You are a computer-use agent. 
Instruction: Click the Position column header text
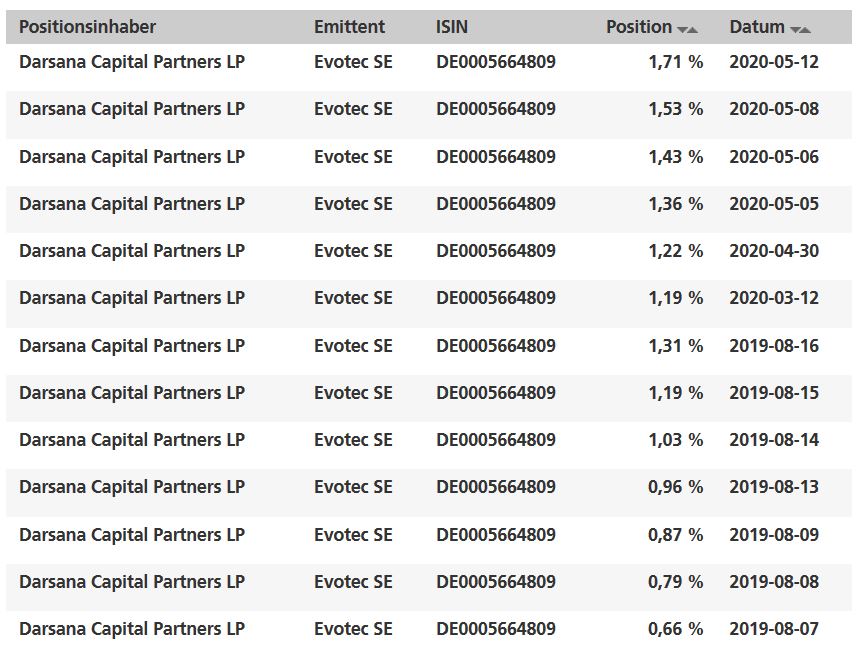pos(638,27)
